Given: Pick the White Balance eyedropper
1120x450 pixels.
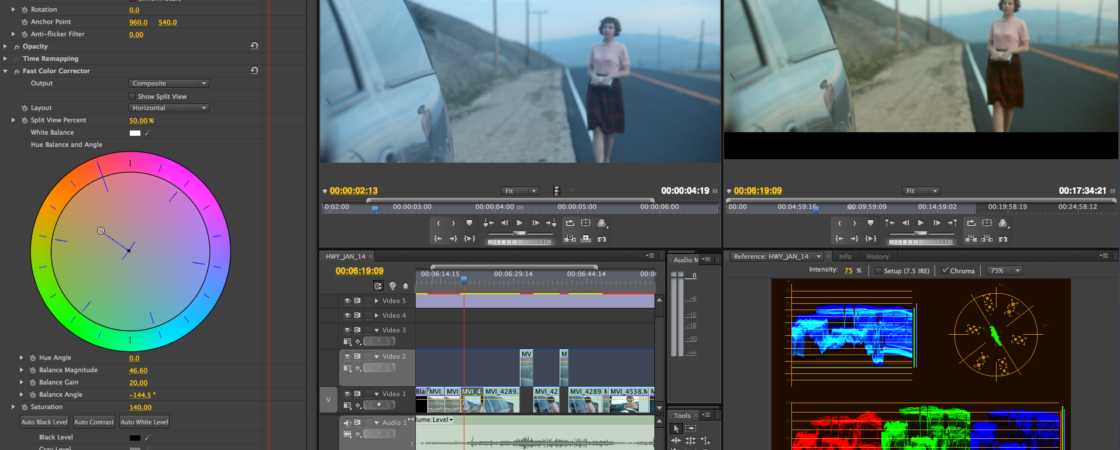Looking at the screenshot, I should click(149, 133).
